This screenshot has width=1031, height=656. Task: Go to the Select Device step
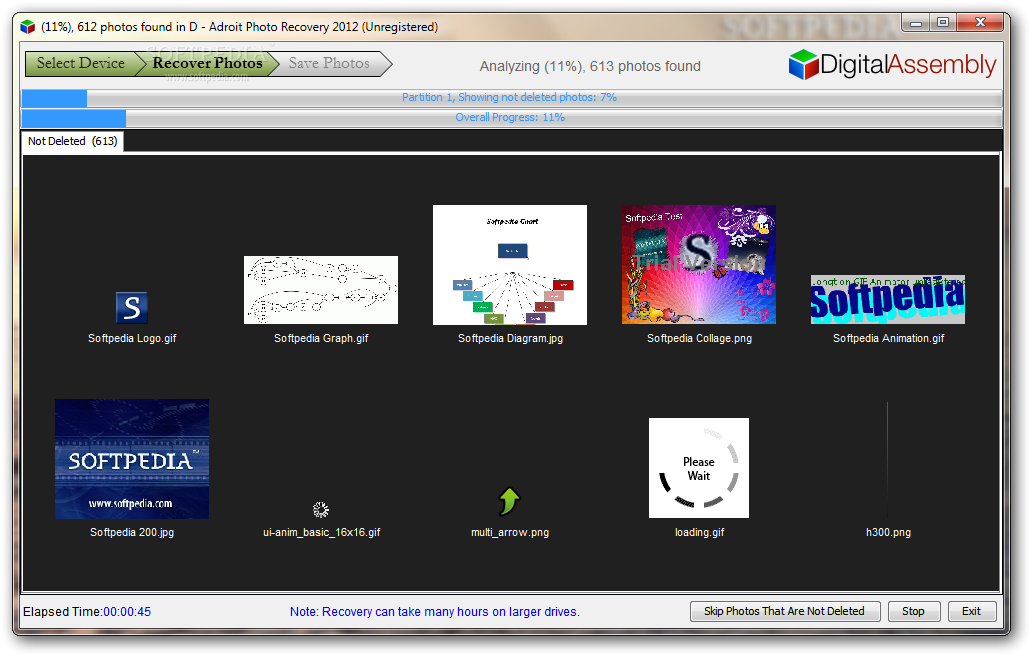click(80, 63)
